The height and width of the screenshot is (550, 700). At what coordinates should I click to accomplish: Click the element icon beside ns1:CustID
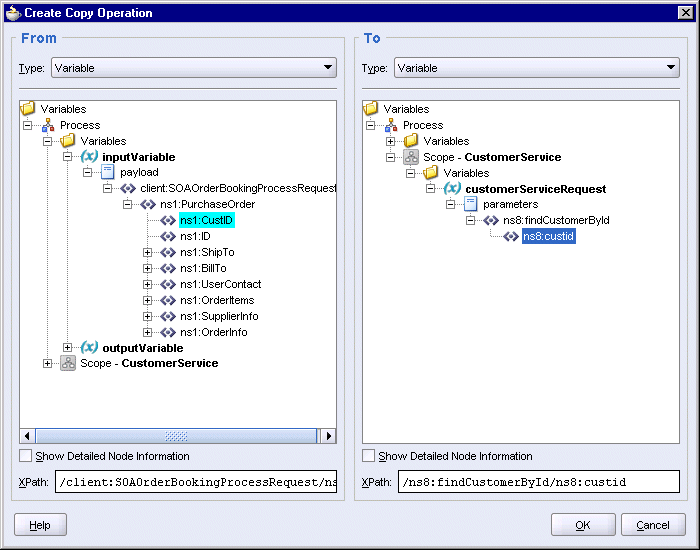coord(168,221)
